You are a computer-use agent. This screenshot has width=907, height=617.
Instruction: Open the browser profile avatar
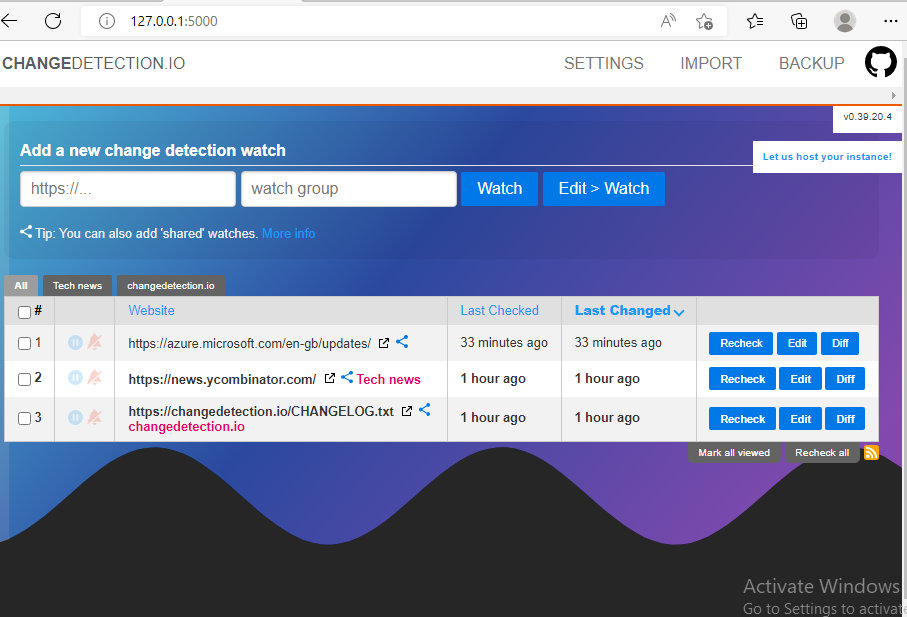(x=845, y=21)
